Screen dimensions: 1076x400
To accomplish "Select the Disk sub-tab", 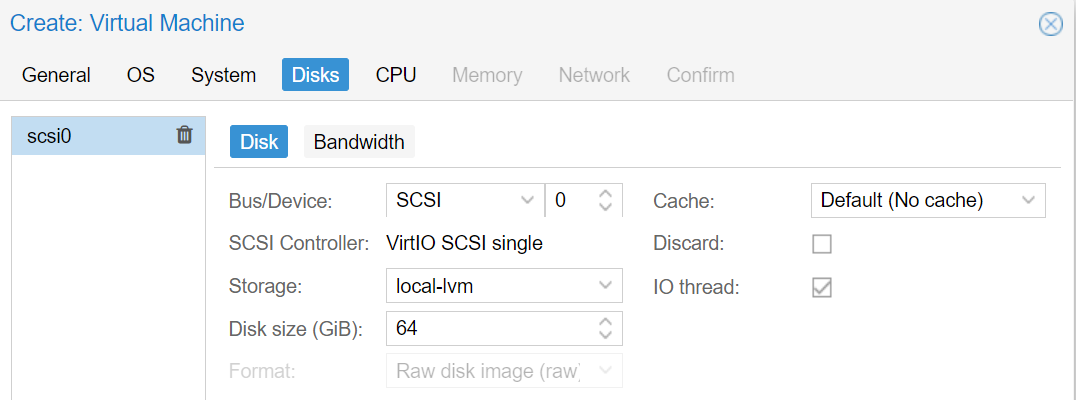I will point(259,142).
